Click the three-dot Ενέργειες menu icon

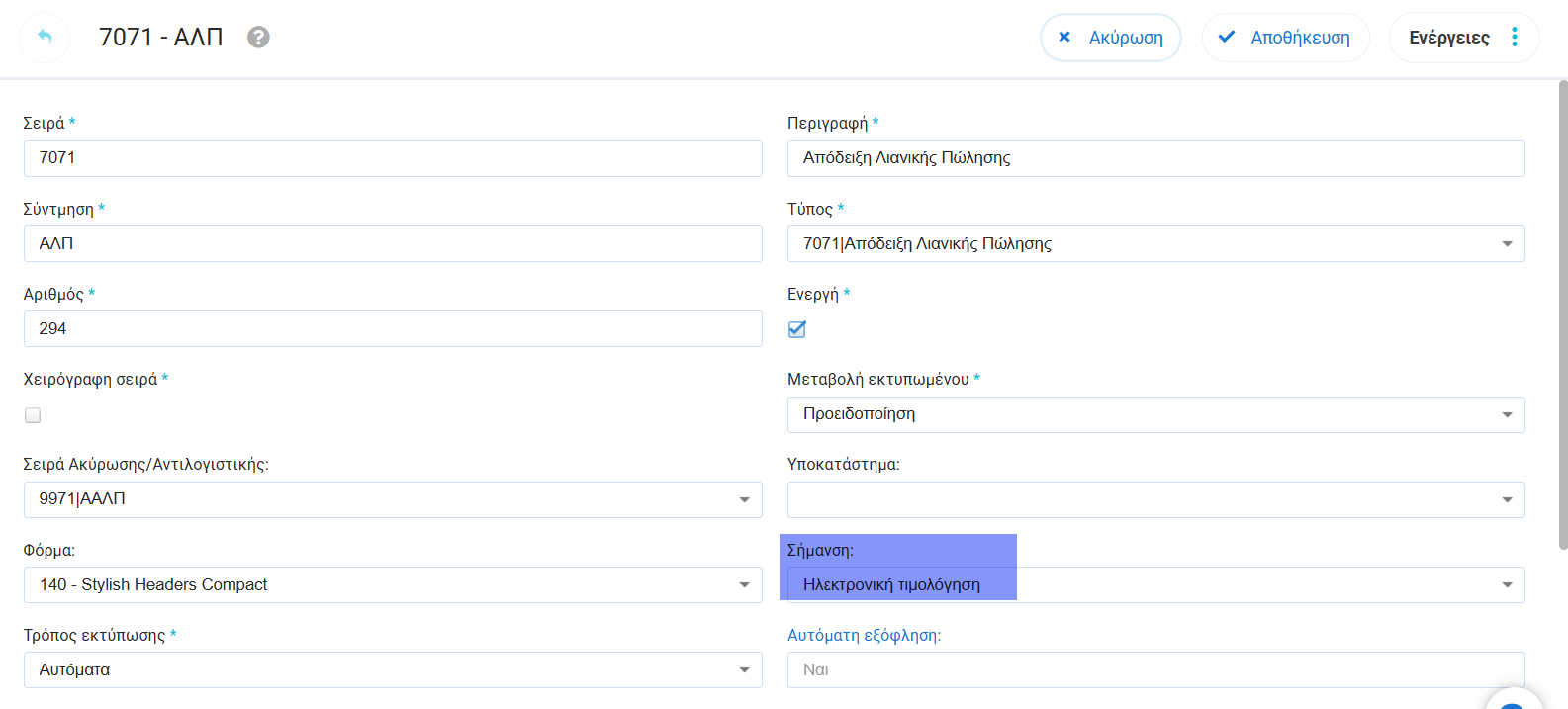(x=1514, y=38)
